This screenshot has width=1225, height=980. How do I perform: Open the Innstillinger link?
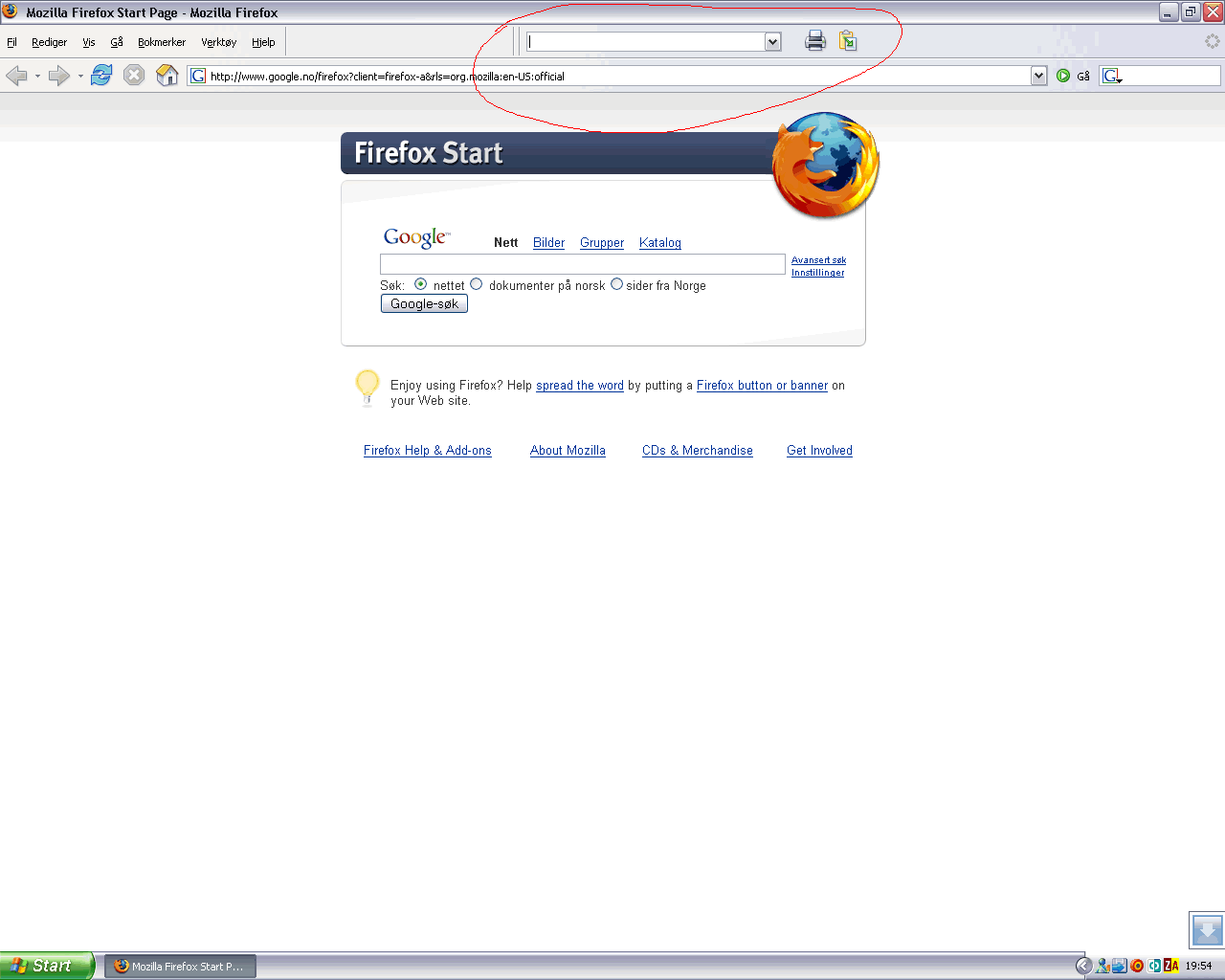(817, 273)
